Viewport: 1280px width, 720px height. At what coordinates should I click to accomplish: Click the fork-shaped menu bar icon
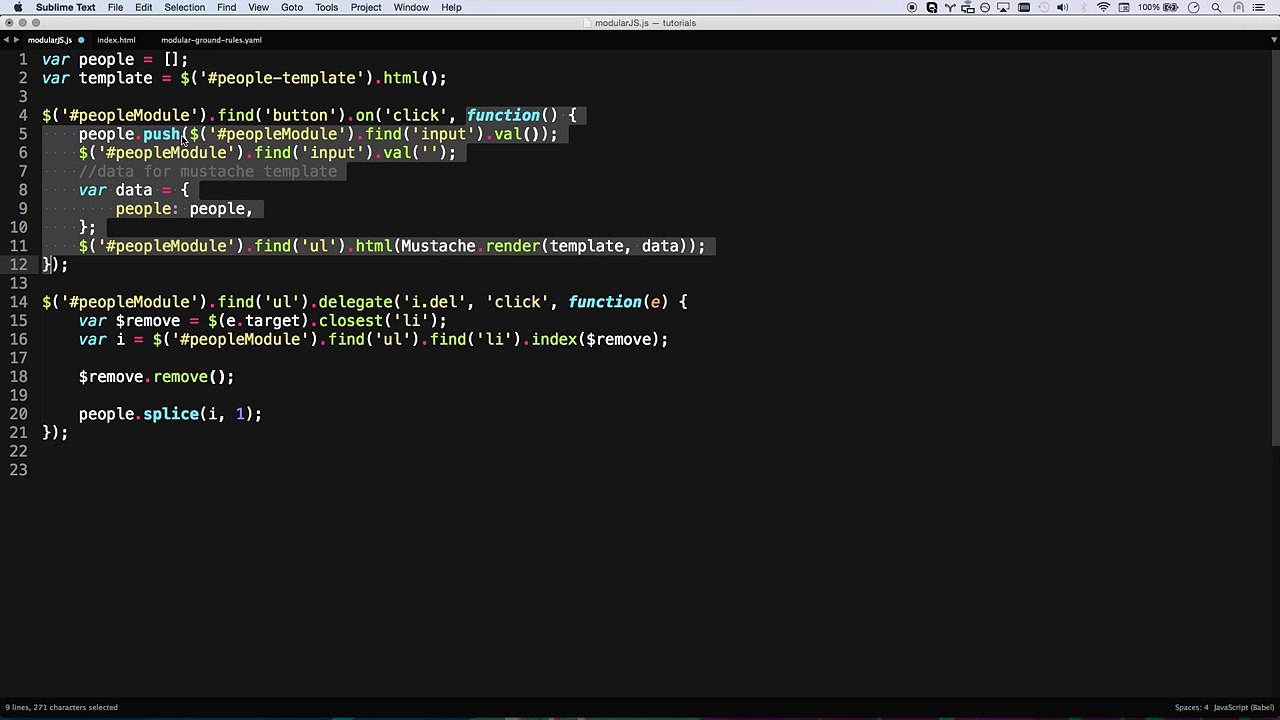click(x=950, y=7)
